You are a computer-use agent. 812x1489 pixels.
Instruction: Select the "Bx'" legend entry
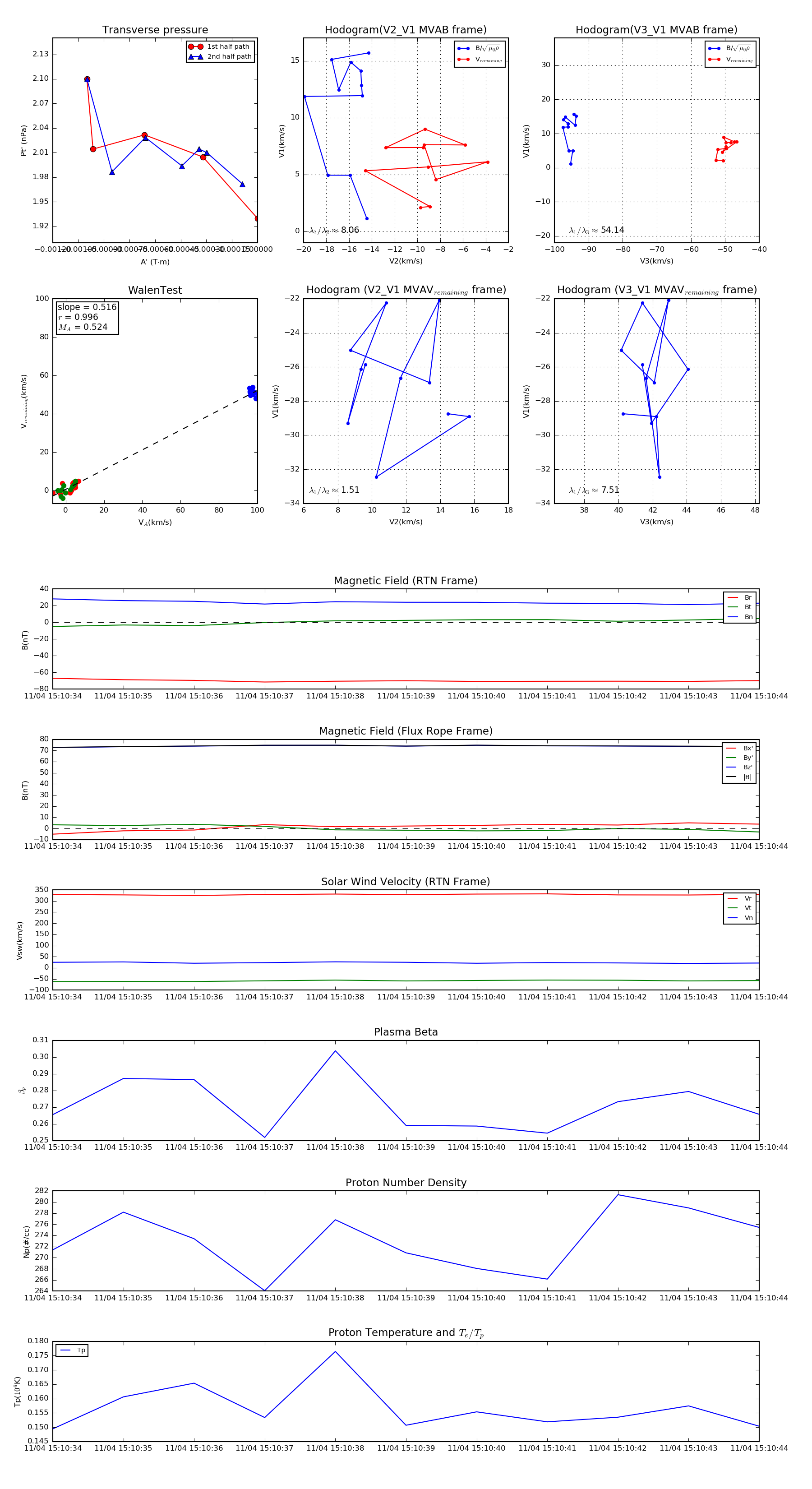739,749
